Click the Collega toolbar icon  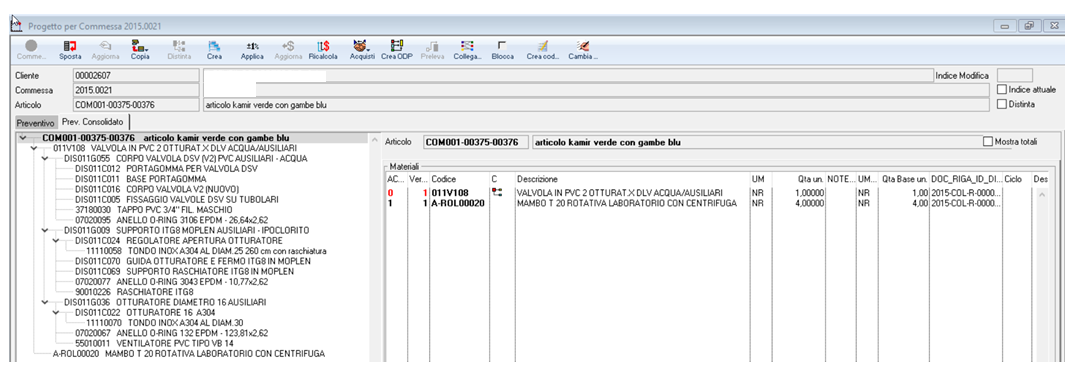[468, 46]
